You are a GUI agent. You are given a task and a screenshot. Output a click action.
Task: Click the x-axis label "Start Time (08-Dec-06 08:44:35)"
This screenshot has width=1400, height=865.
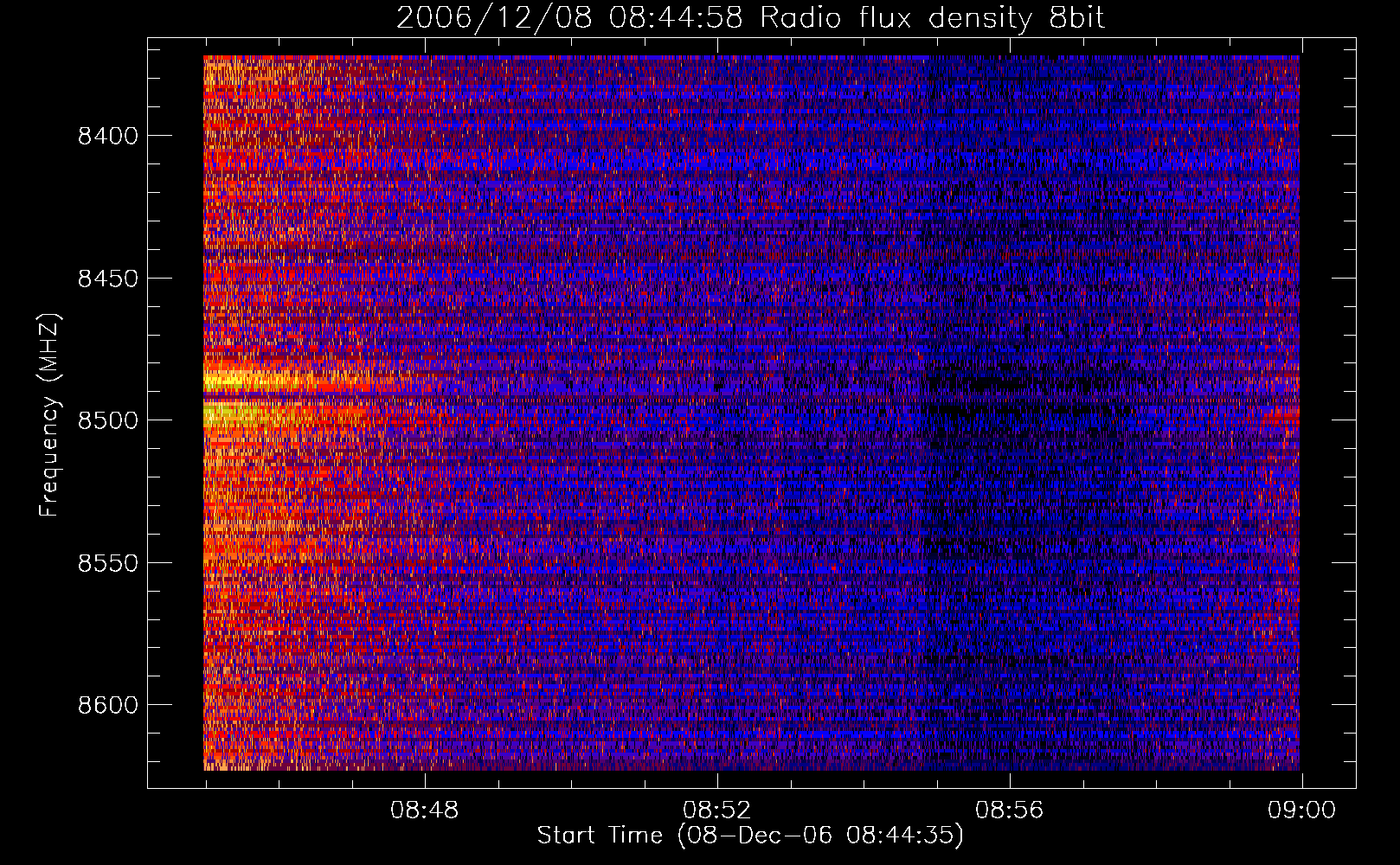[x=750, y=836]
